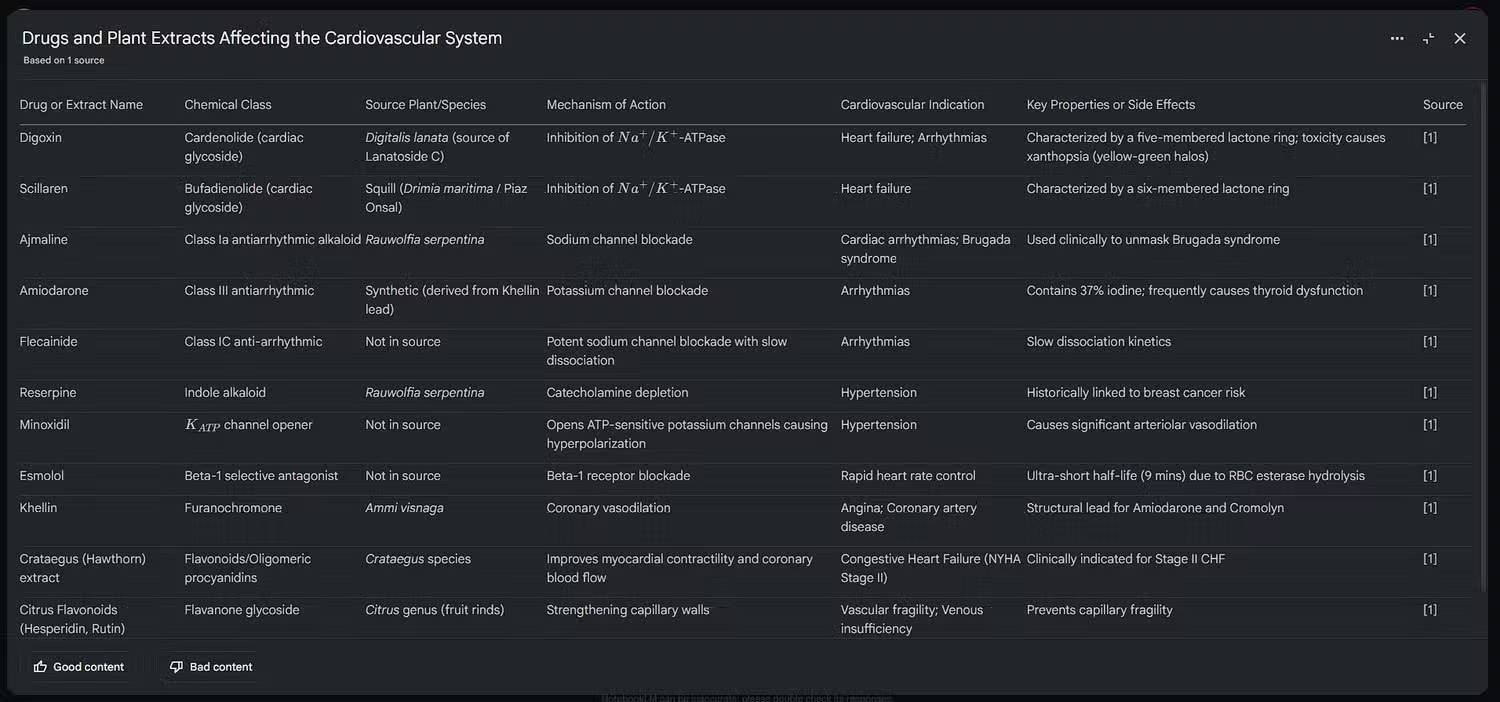Click the Digoxin drug name cell
Image resolution: width=1500 pixels, height=702 pixels.
coord(40,137)
